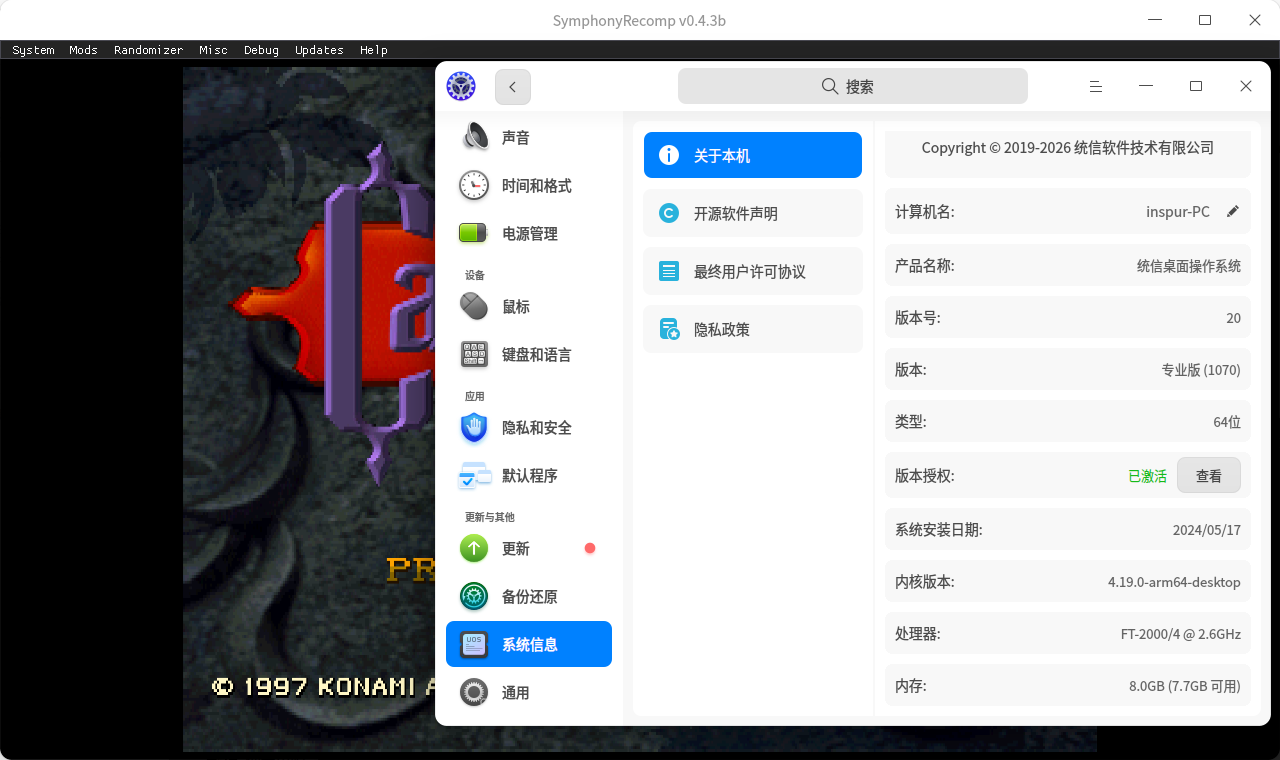The width and height of the screenshot is (1280, 760).
Task: Open the 开源软件声明 page
Action: pos(753,213)
